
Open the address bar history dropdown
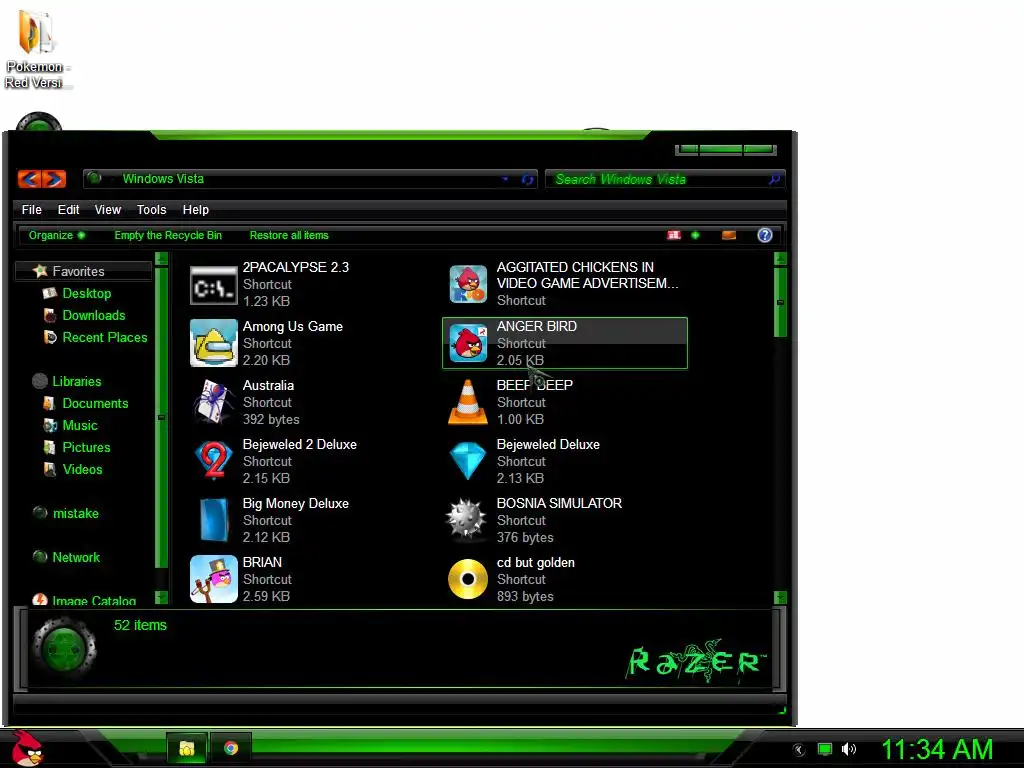click(x=505, y=179)
